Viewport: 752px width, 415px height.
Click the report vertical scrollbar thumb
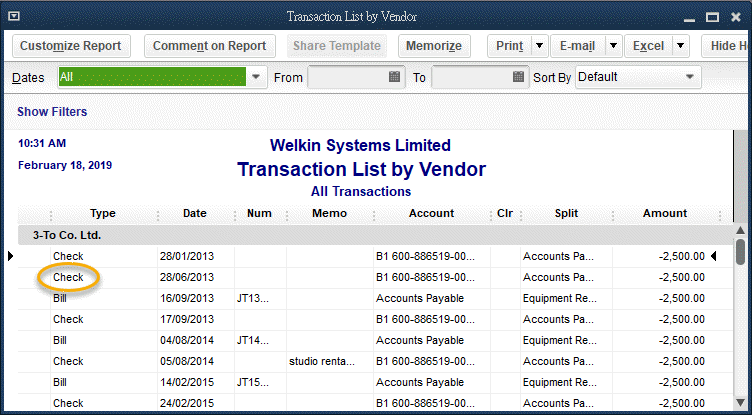[741, 251]
